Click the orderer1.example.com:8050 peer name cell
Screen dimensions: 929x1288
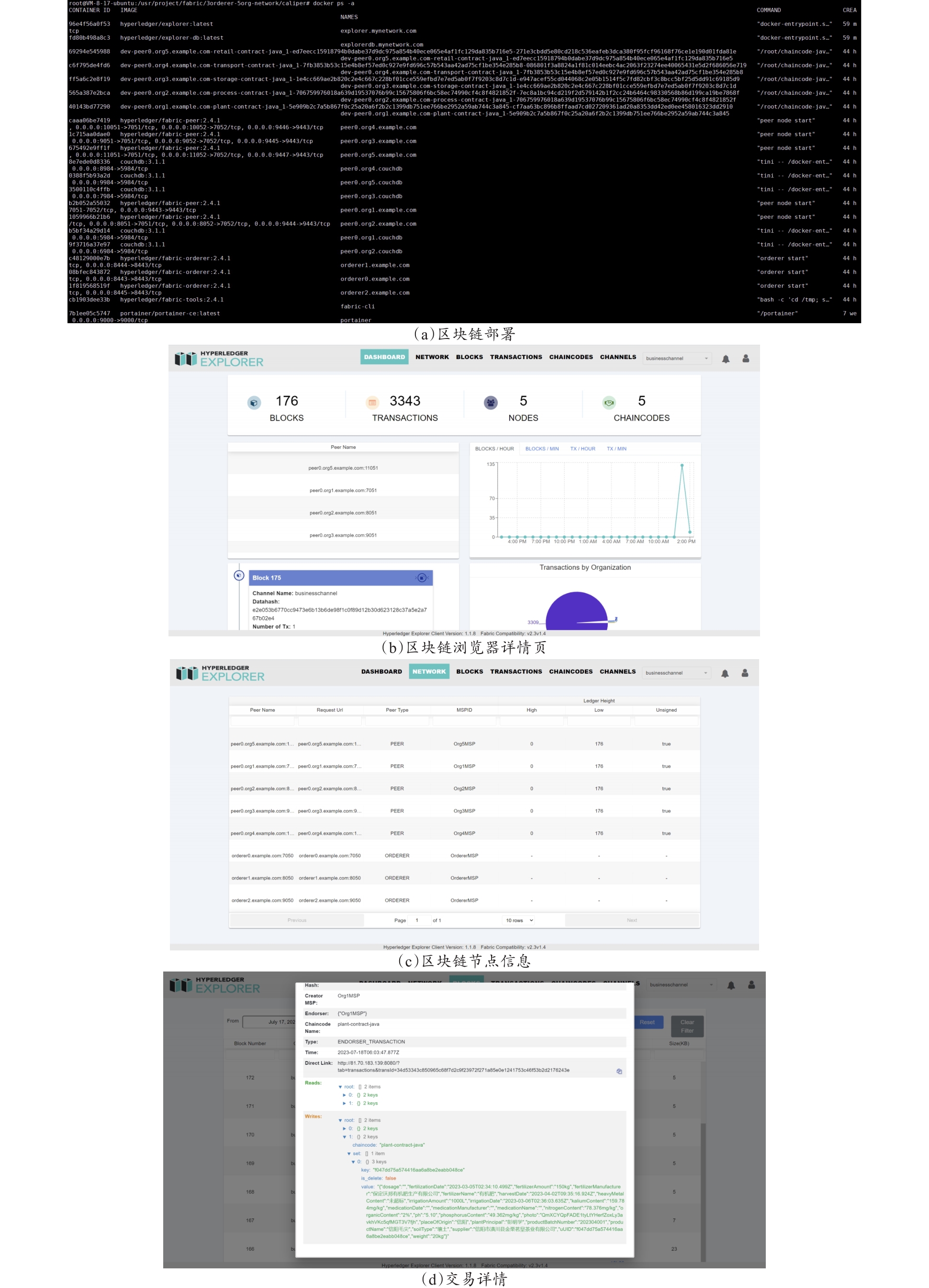pos(262,878)
